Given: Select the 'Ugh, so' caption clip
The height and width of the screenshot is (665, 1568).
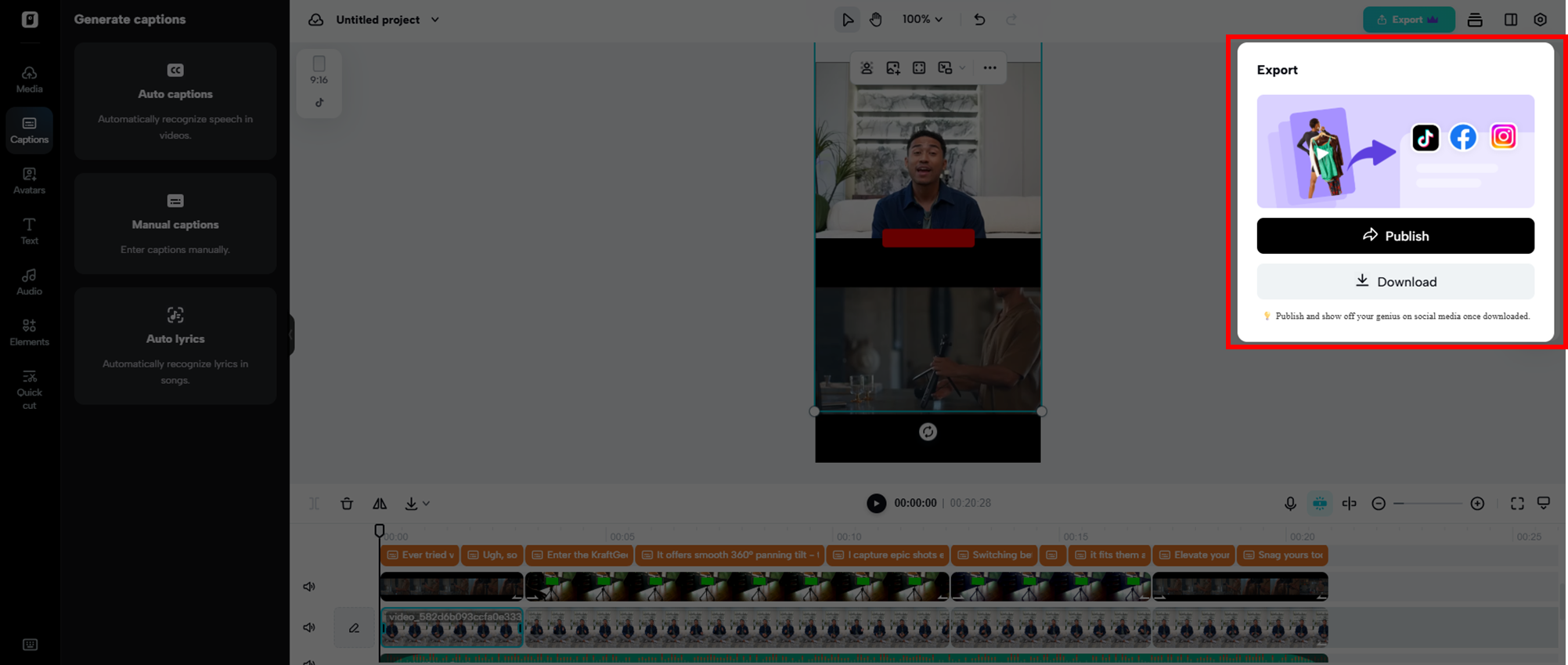Looking at the screenshot, I should coord(492,555).
